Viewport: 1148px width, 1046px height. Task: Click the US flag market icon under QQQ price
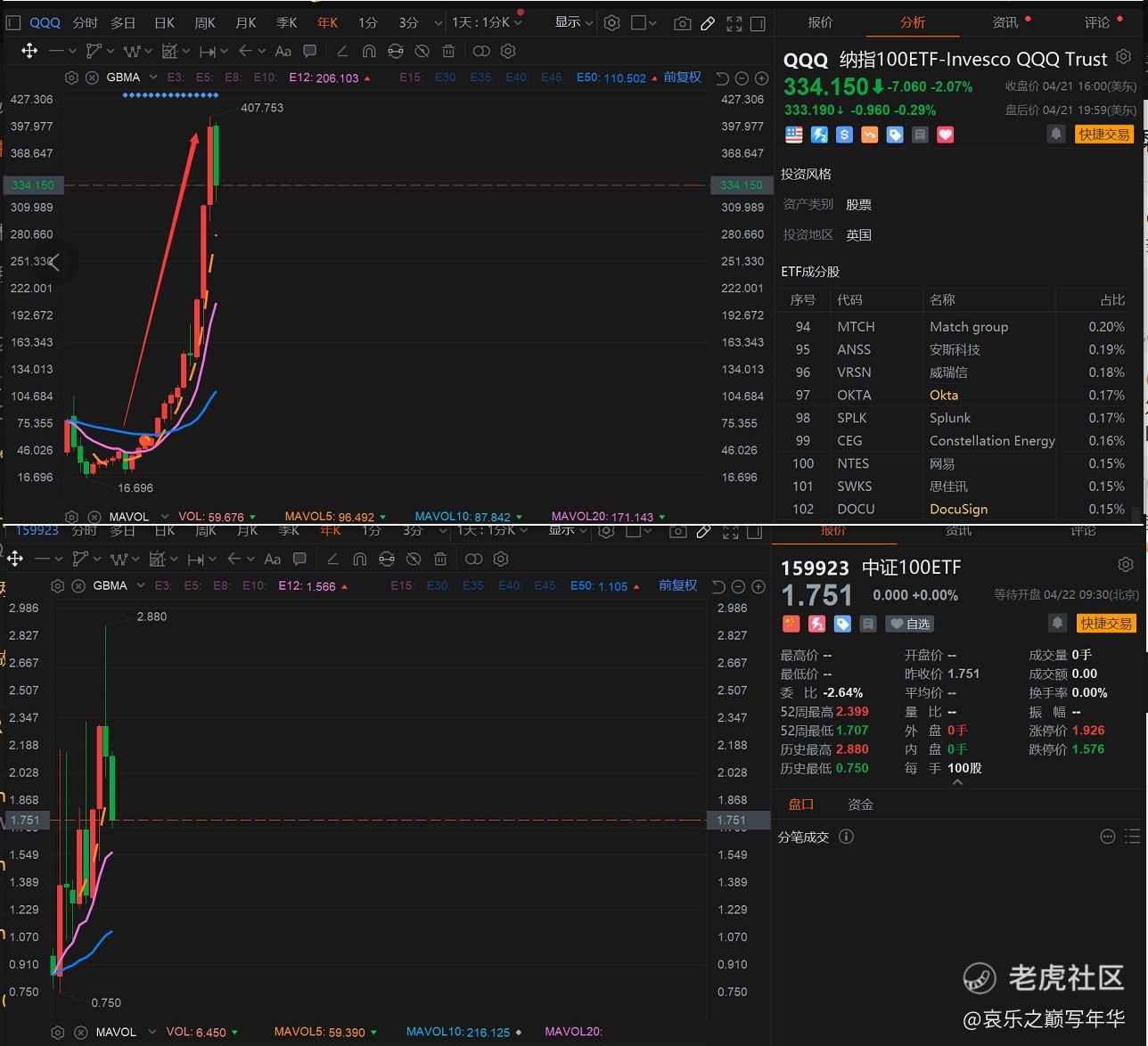pyautogui.click(x=793, y=135)
